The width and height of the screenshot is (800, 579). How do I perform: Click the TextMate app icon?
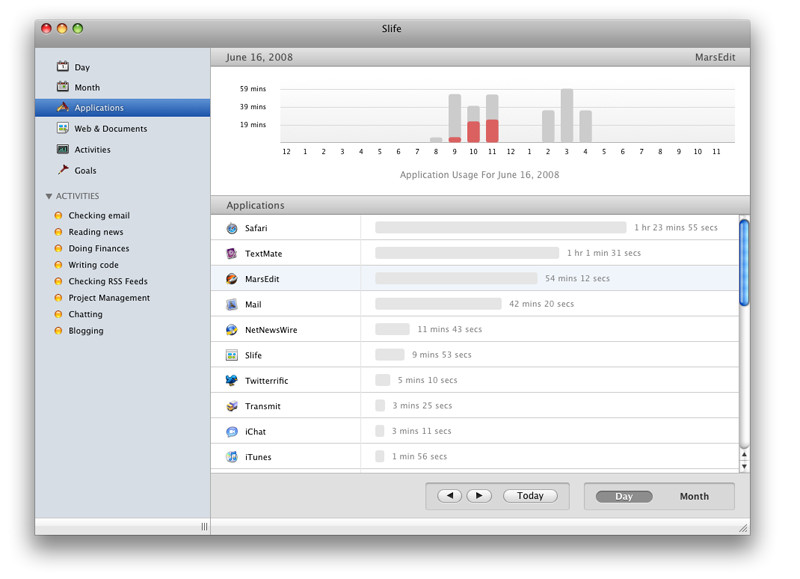coord(232,254)
